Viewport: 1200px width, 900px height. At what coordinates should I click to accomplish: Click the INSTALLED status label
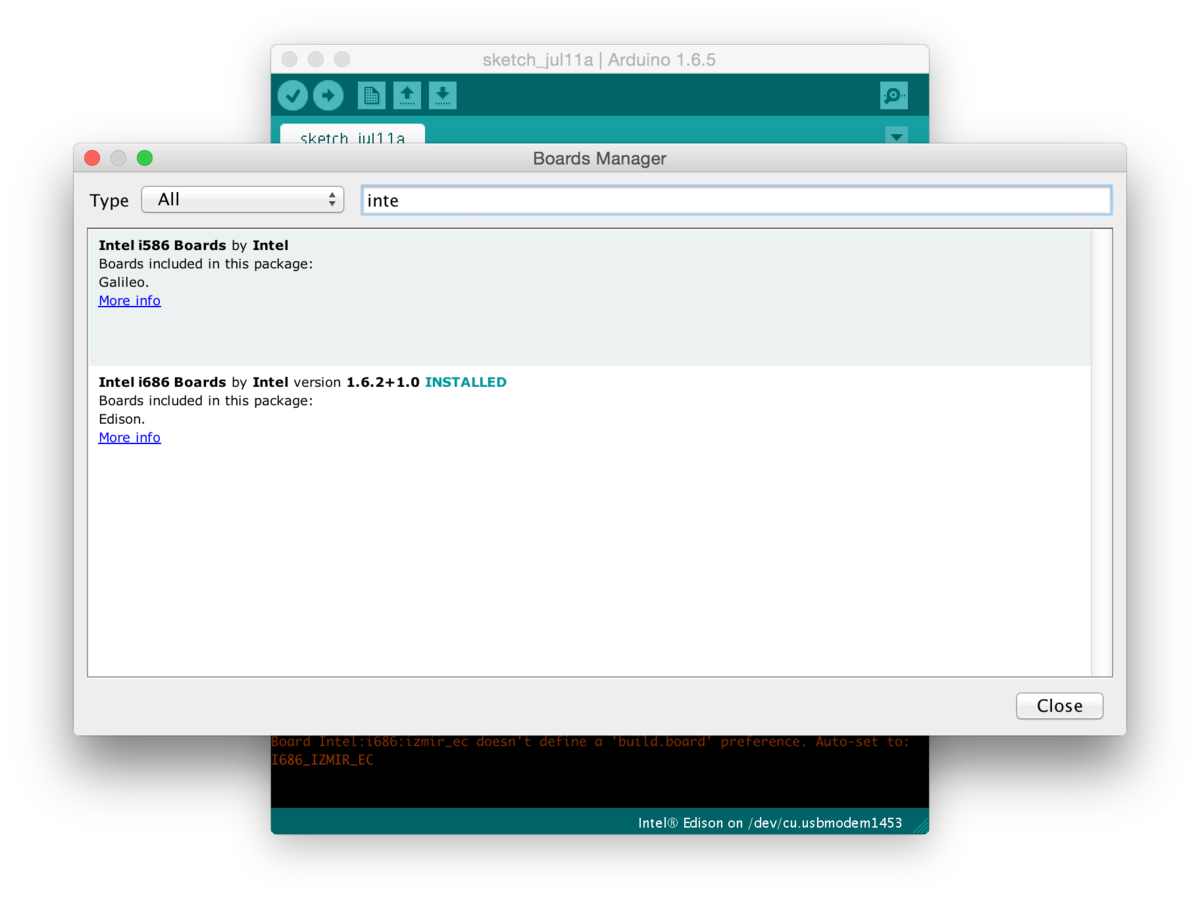point(466,382)
